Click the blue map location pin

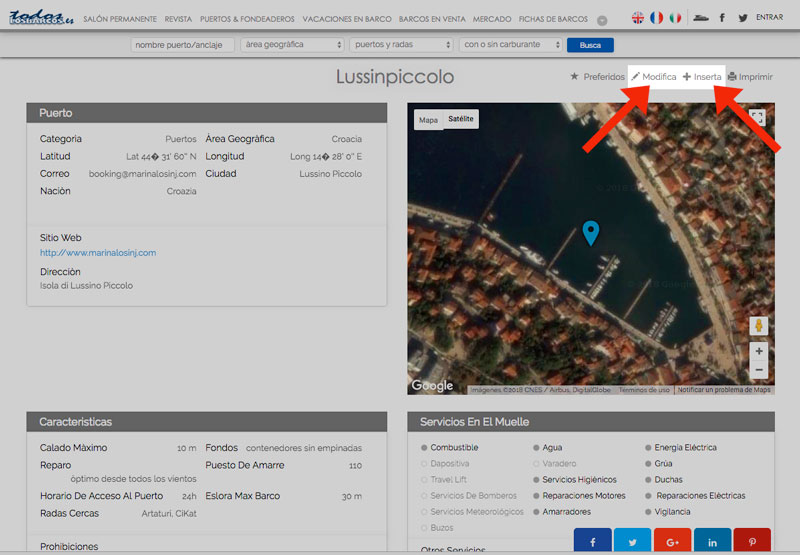591,233
